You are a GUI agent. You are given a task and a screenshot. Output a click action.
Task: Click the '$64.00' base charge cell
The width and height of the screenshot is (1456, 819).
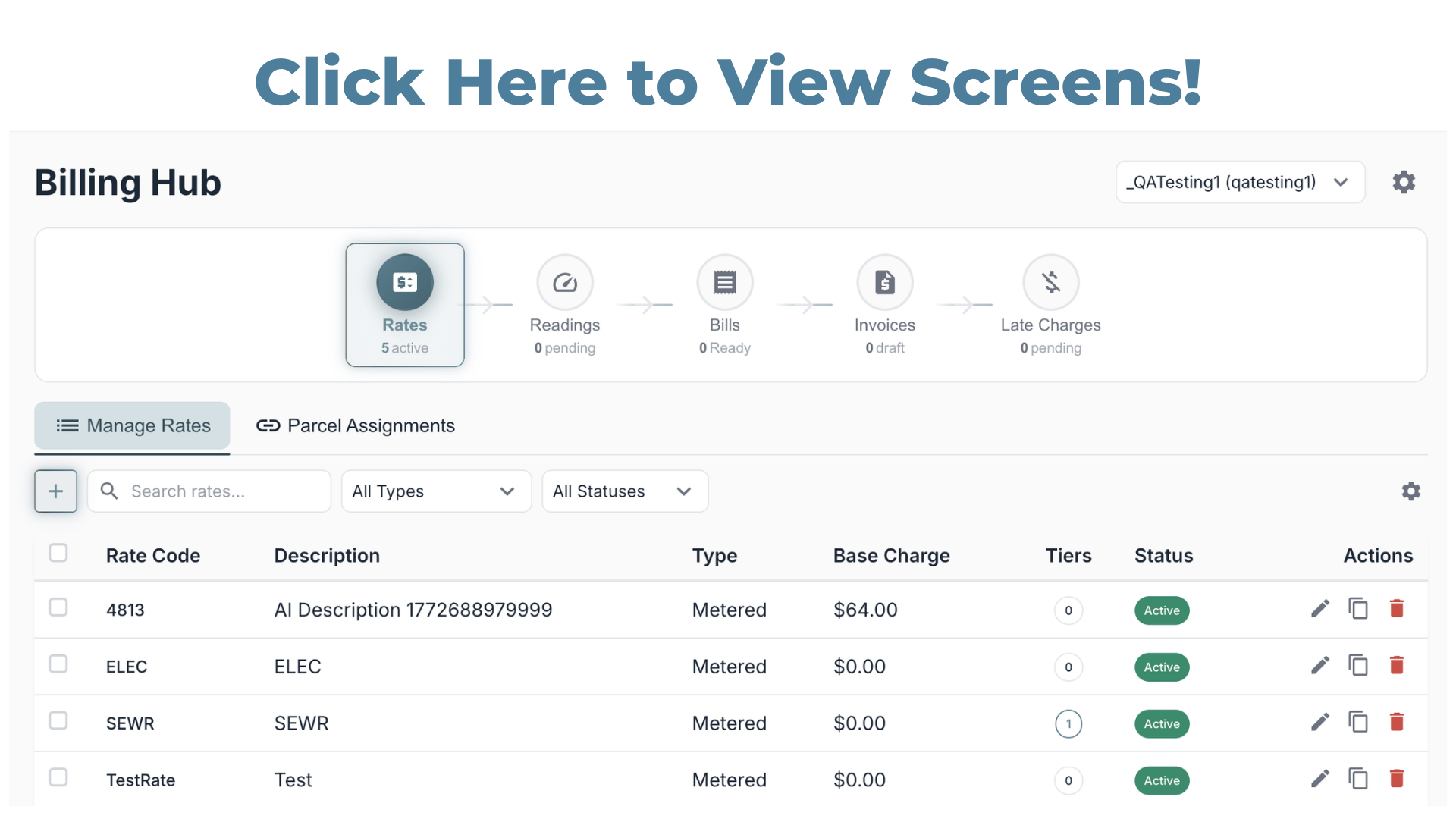(x=865, y=610)
